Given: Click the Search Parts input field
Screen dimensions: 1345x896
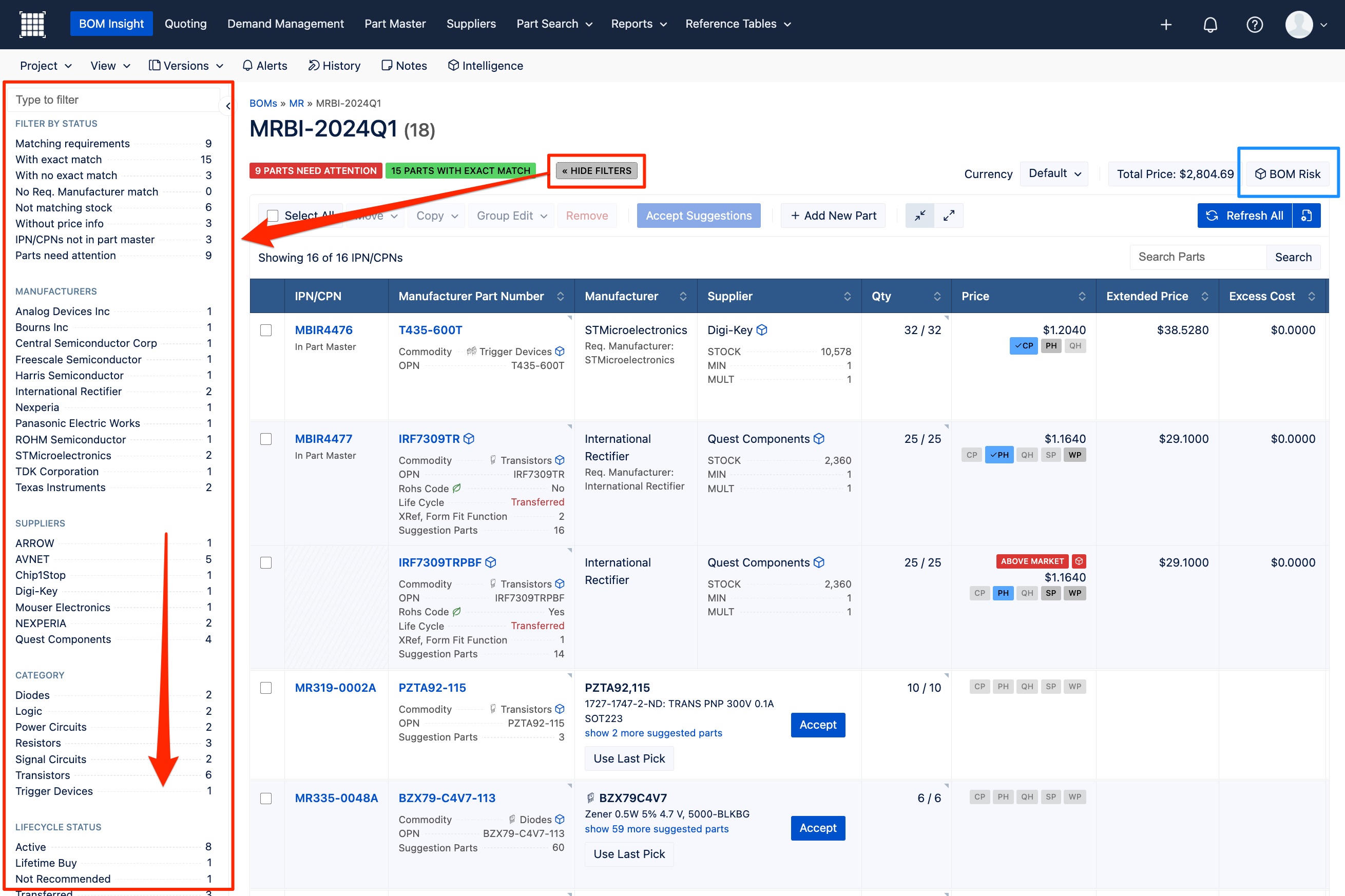Looking at the screenshot, I should pyautogui.click(x=1198, y=257).
